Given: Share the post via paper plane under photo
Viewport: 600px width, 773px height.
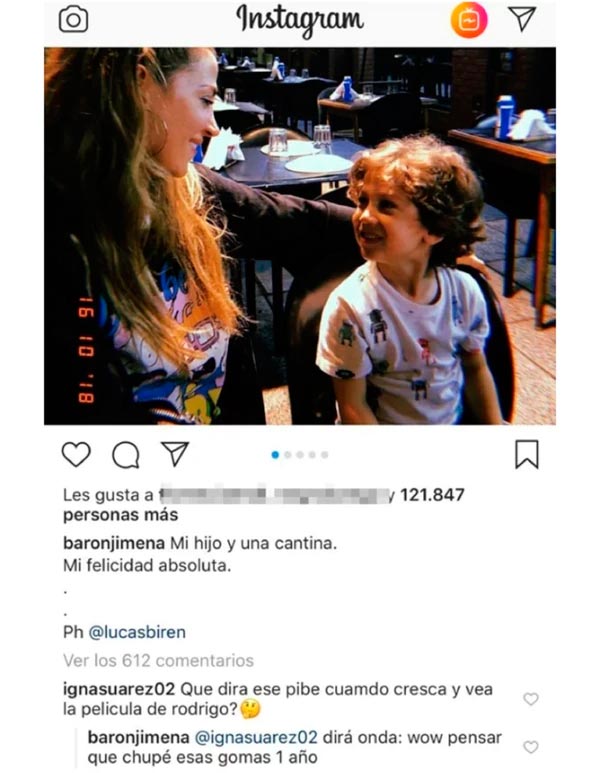Looking at the screenshot, I should [x=175, y=454].
